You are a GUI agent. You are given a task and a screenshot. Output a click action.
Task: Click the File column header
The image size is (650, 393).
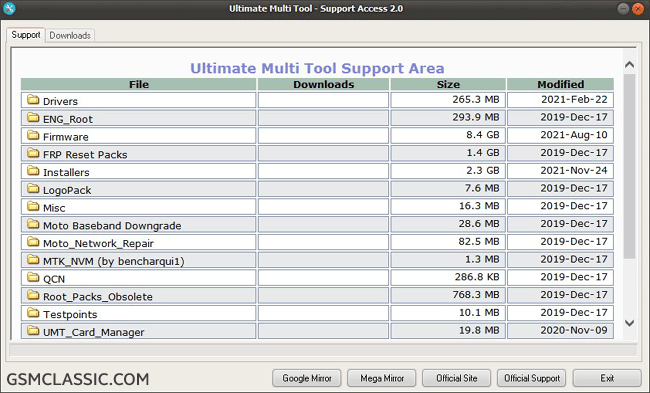point(138,84)
